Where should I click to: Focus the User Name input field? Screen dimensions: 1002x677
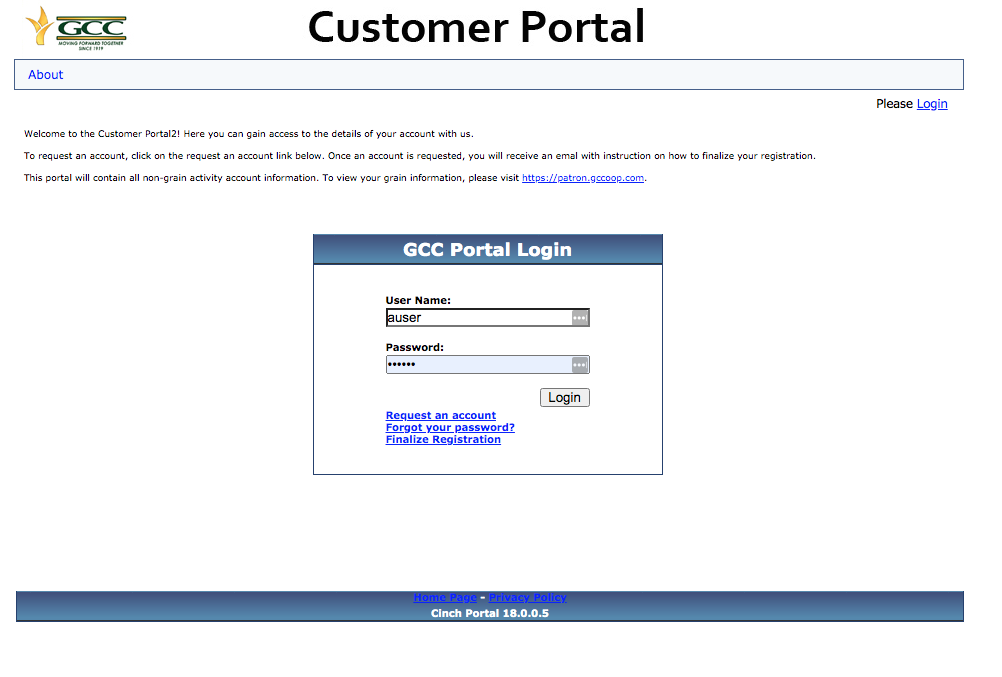(x=476, y=318)
